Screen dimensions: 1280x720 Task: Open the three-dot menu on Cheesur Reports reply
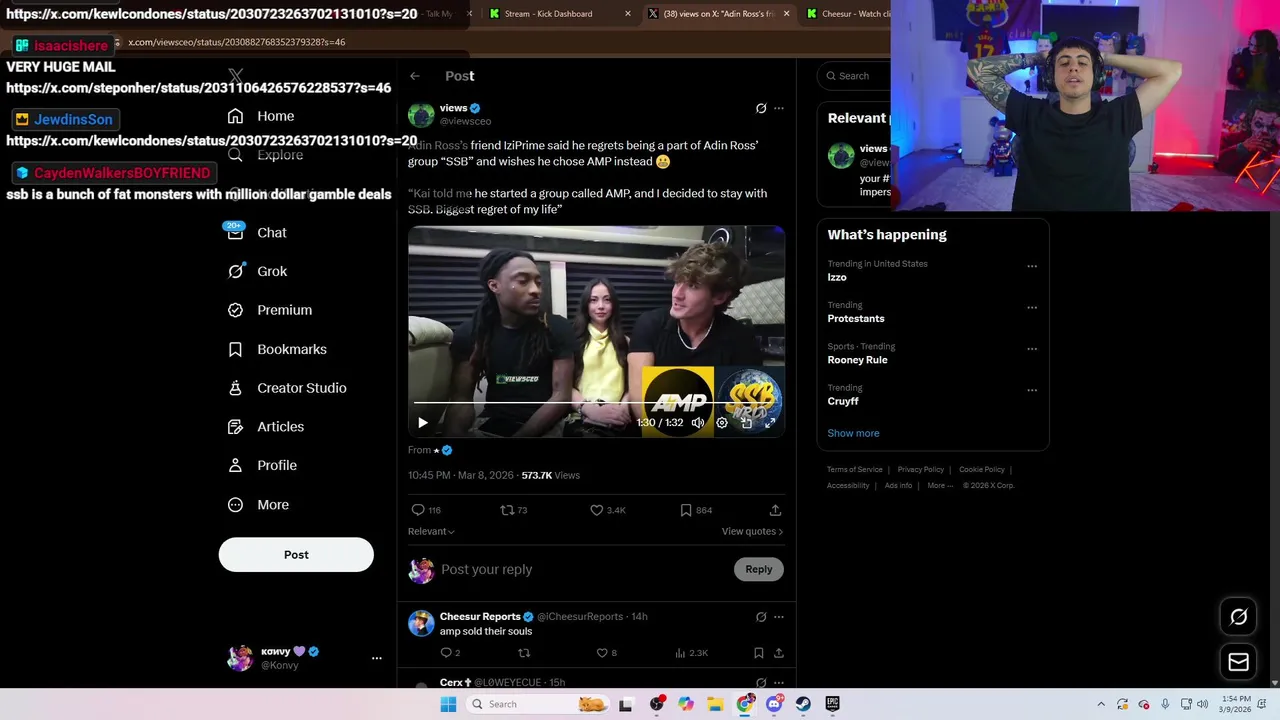tap(779, 617)
